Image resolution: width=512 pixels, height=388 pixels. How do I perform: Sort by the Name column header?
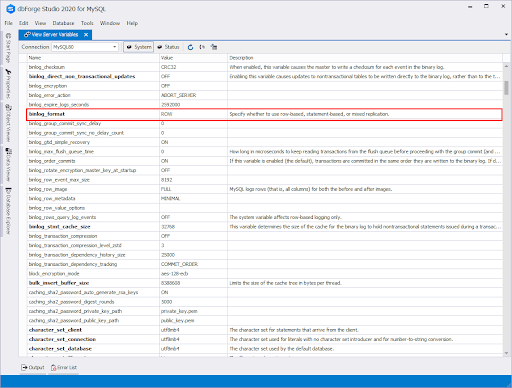click(93, 58)
